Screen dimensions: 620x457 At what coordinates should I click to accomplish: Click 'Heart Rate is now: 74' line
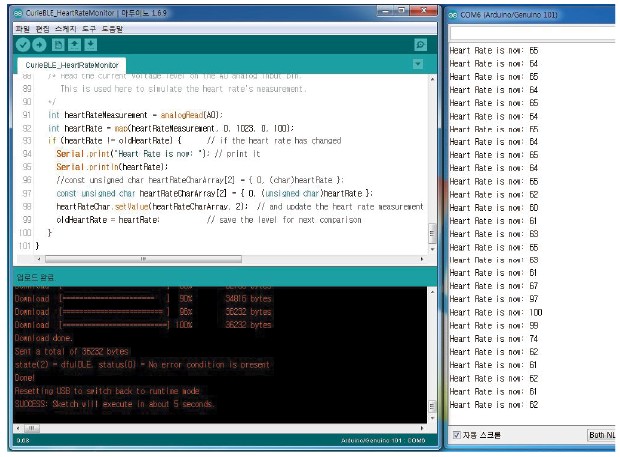click(494, 339)
